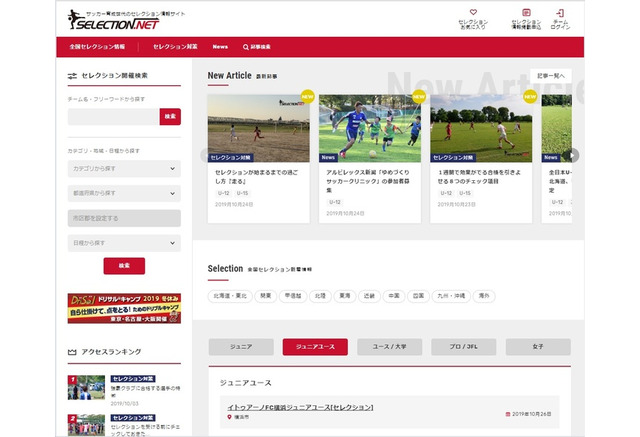Switch to the プロ / JFL tab
640x437 pixels.
pyautogui.click(x=464, y=347)
